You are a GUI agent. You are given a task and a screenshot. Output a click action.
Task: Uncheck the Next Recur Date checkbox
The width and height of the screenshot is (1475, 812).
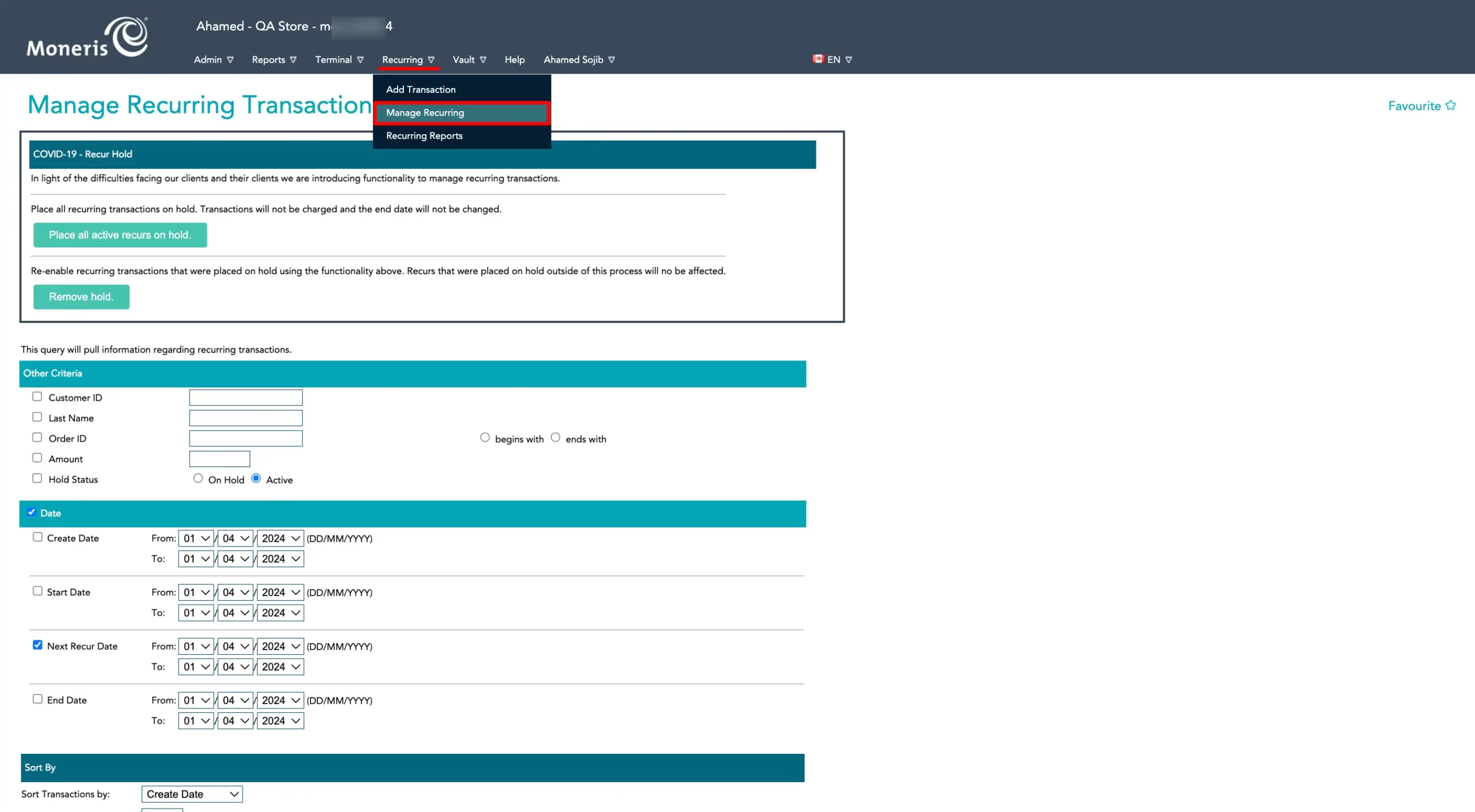37,644
